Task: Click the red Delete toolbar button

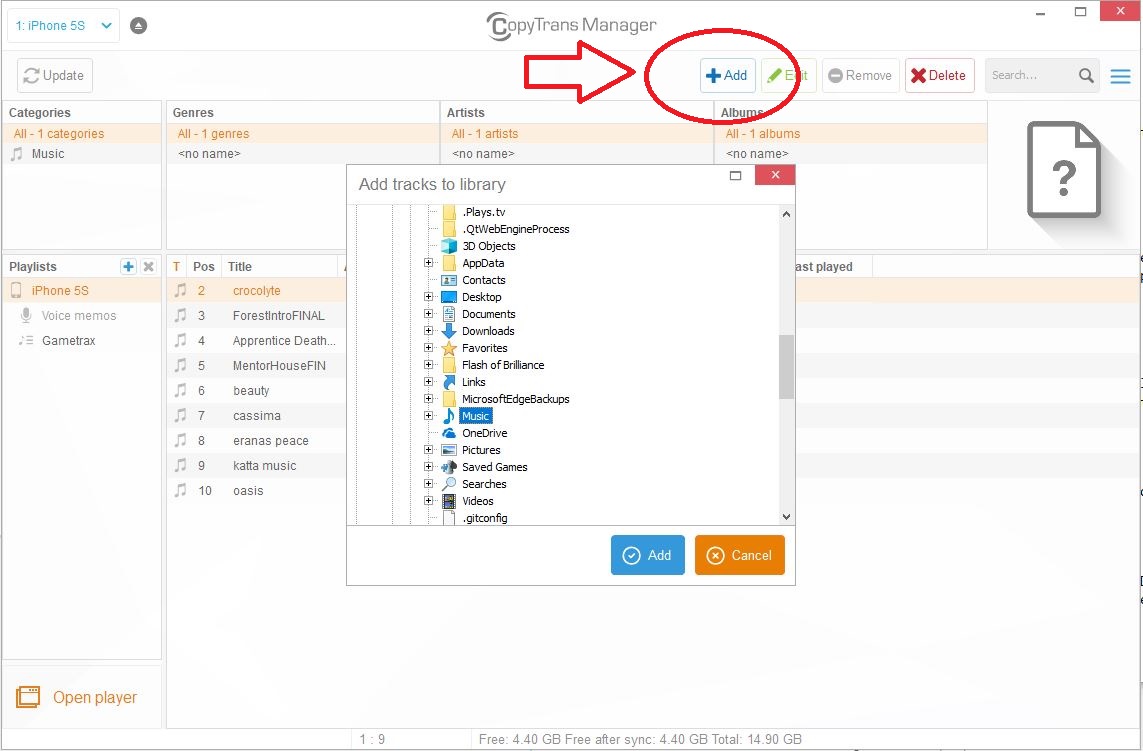Action: (x=939, y=76)
